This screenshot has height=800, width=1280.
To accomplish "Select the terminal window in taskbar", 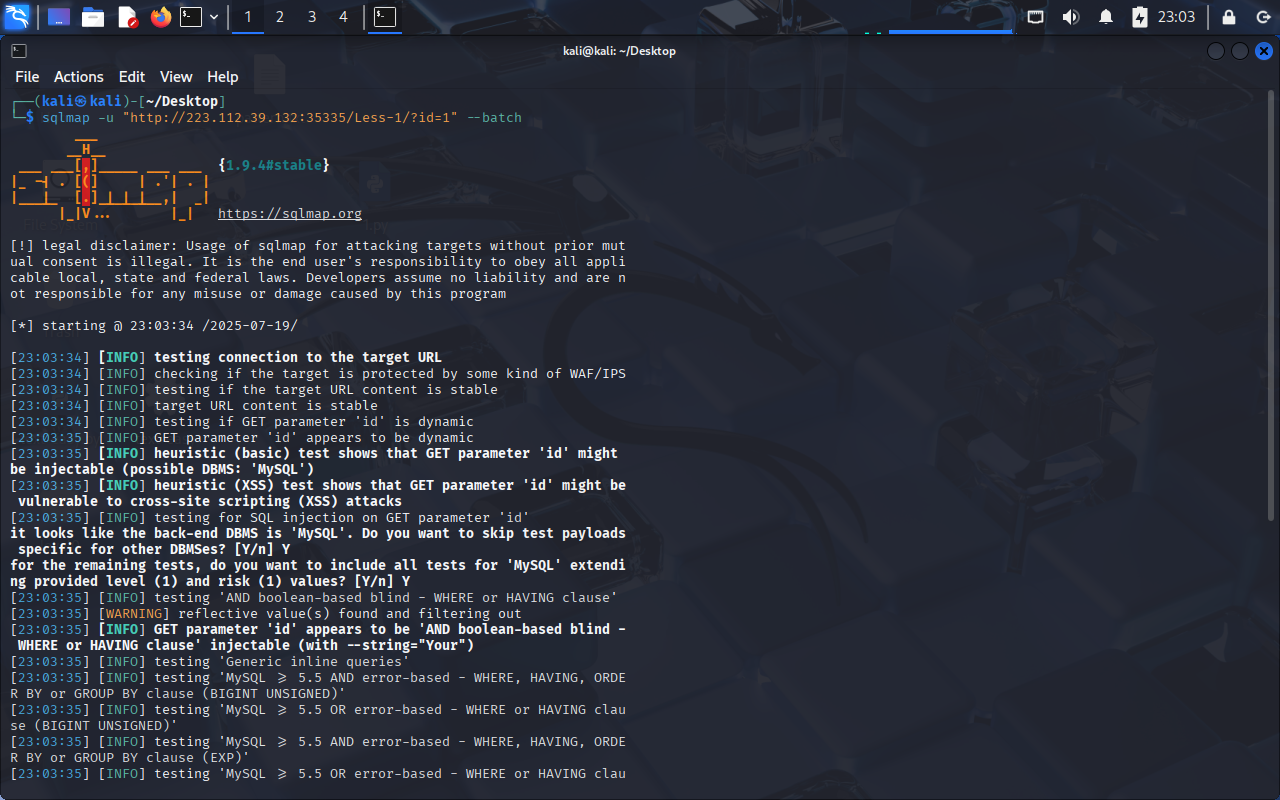I will click(385, 17).
